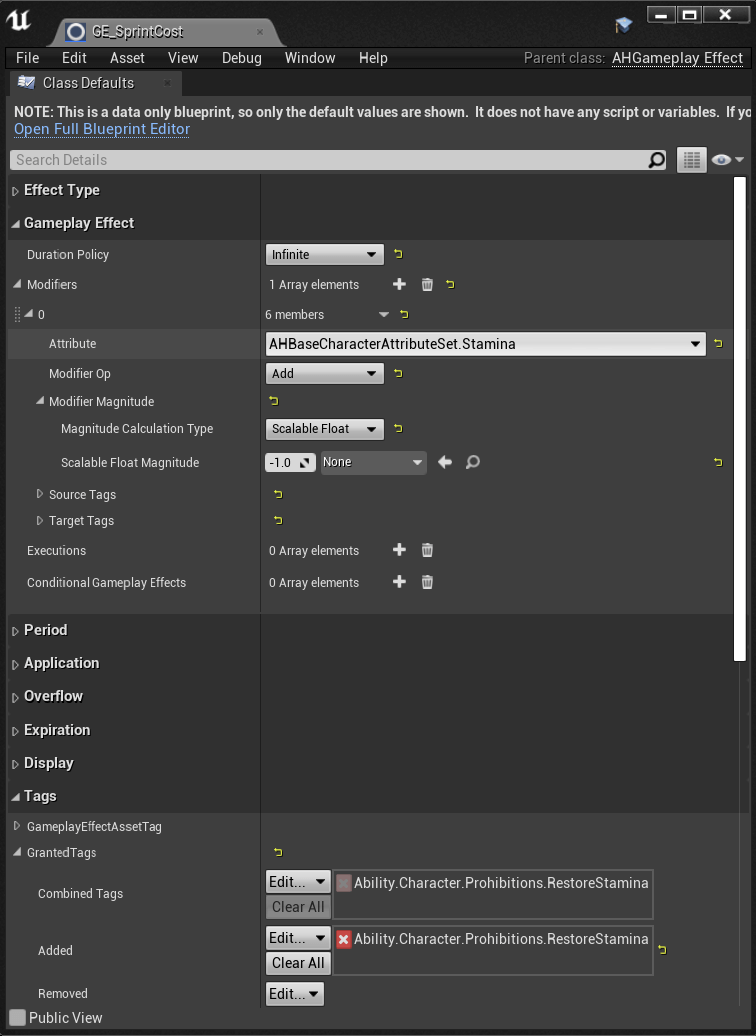Open the Asset menu
This screenshot has height=1036, width=756.
(x=127, y=58)
